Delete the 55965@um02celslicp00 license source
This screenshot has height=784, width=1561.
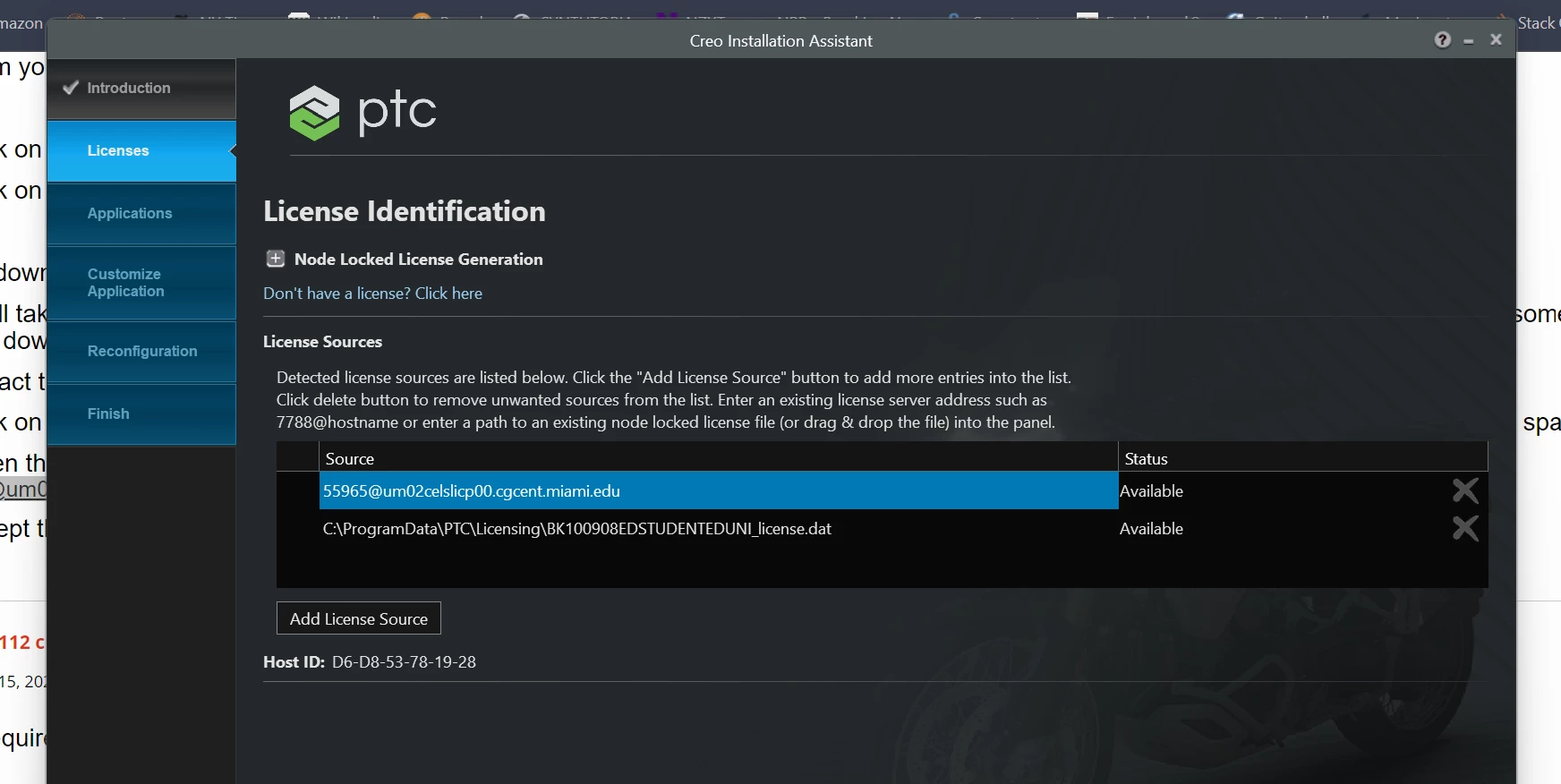1465,490
